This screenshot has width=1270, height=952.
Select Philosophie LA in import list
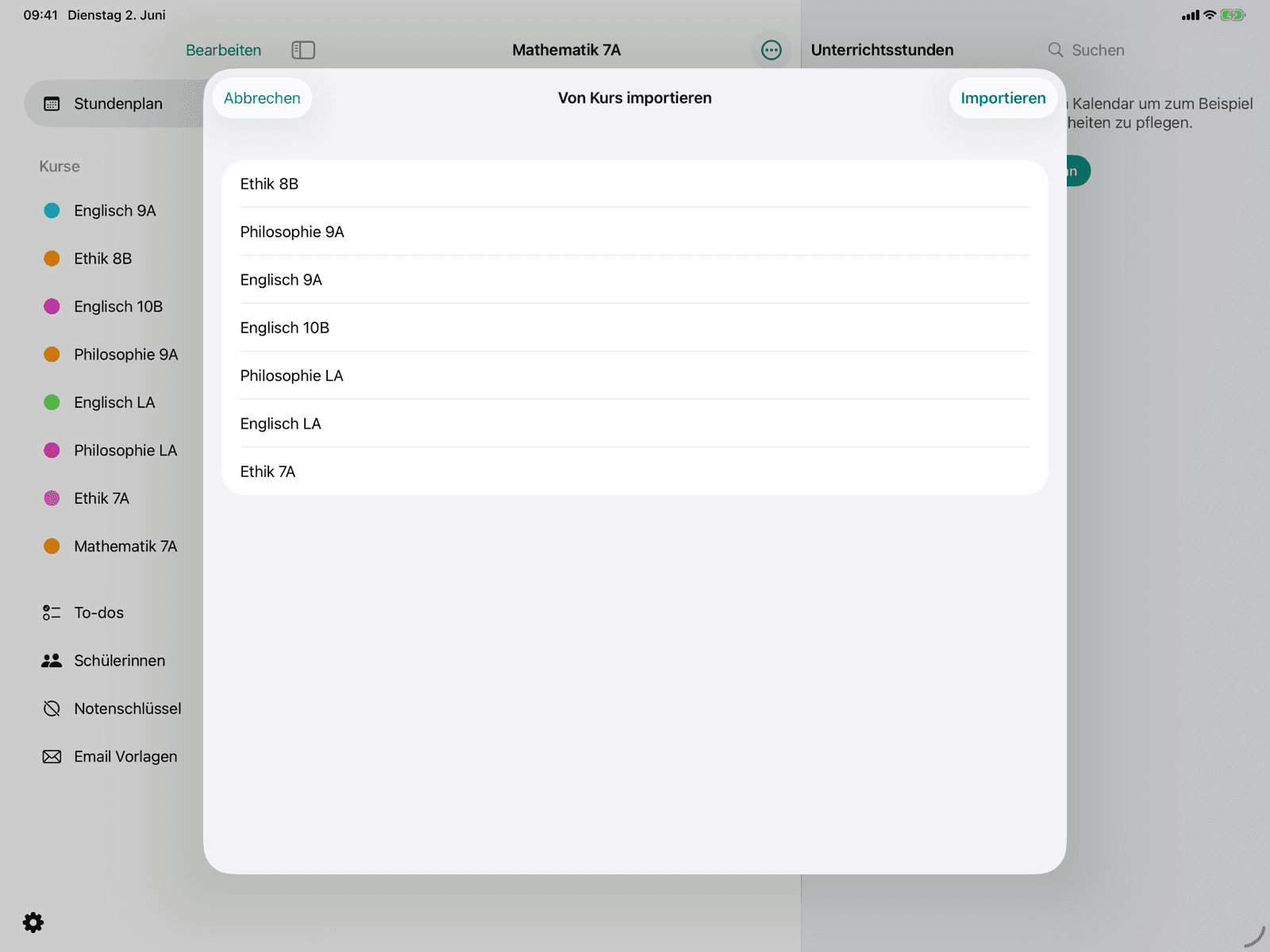[x=635, y=376]
